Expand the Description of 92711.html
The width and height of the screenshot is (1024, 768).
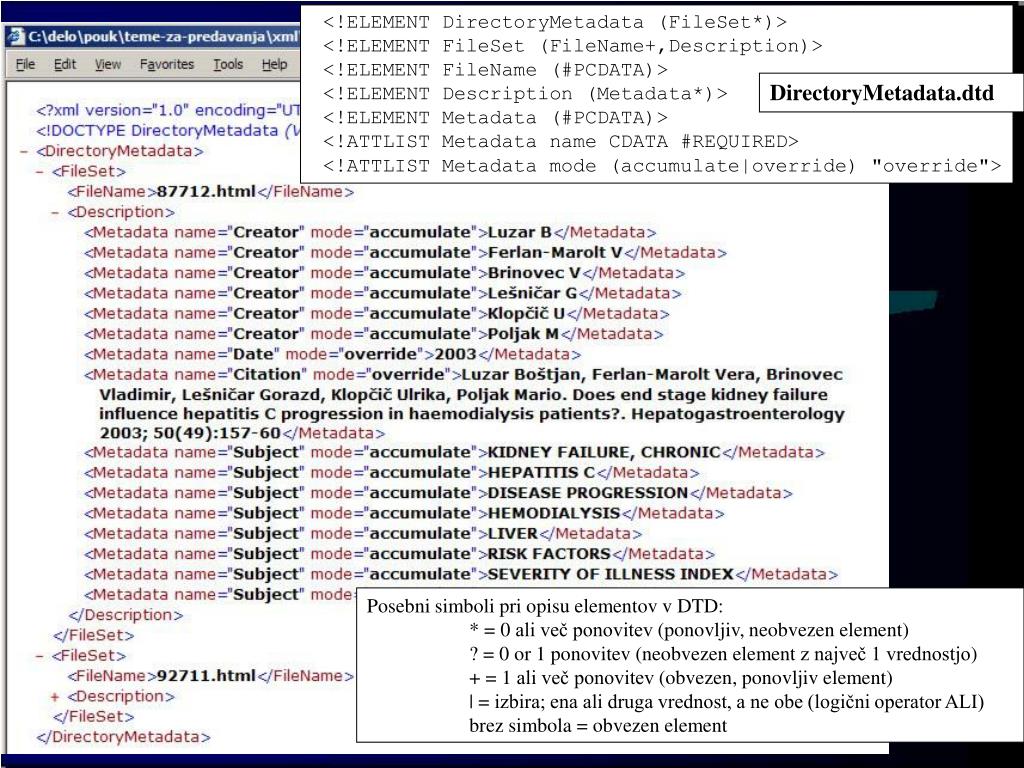coord(56,697)
